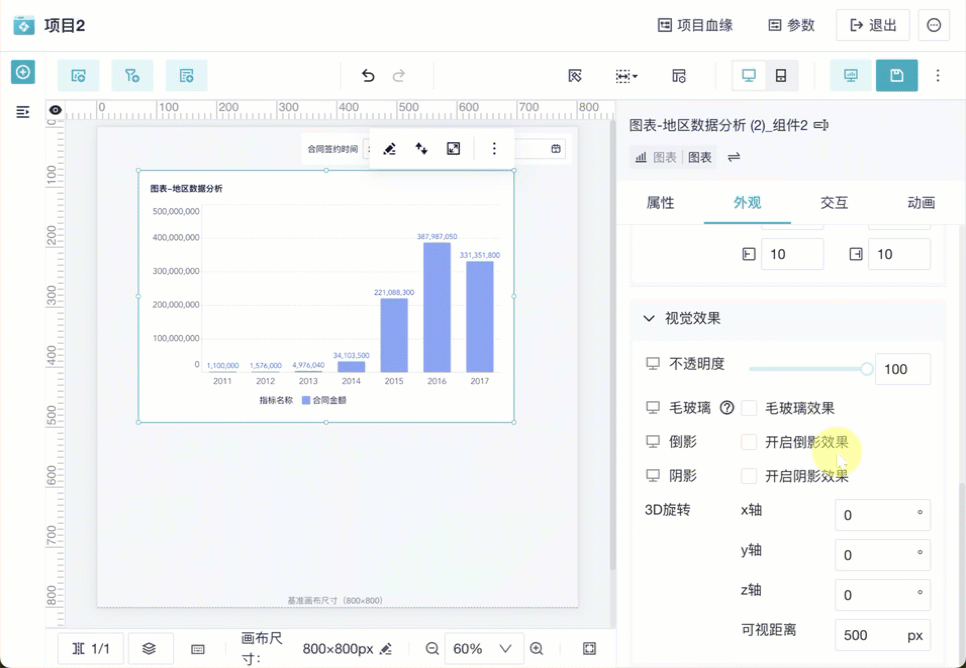
Task: Edit canvas size via pencil icon
Action: coord(386,649)
